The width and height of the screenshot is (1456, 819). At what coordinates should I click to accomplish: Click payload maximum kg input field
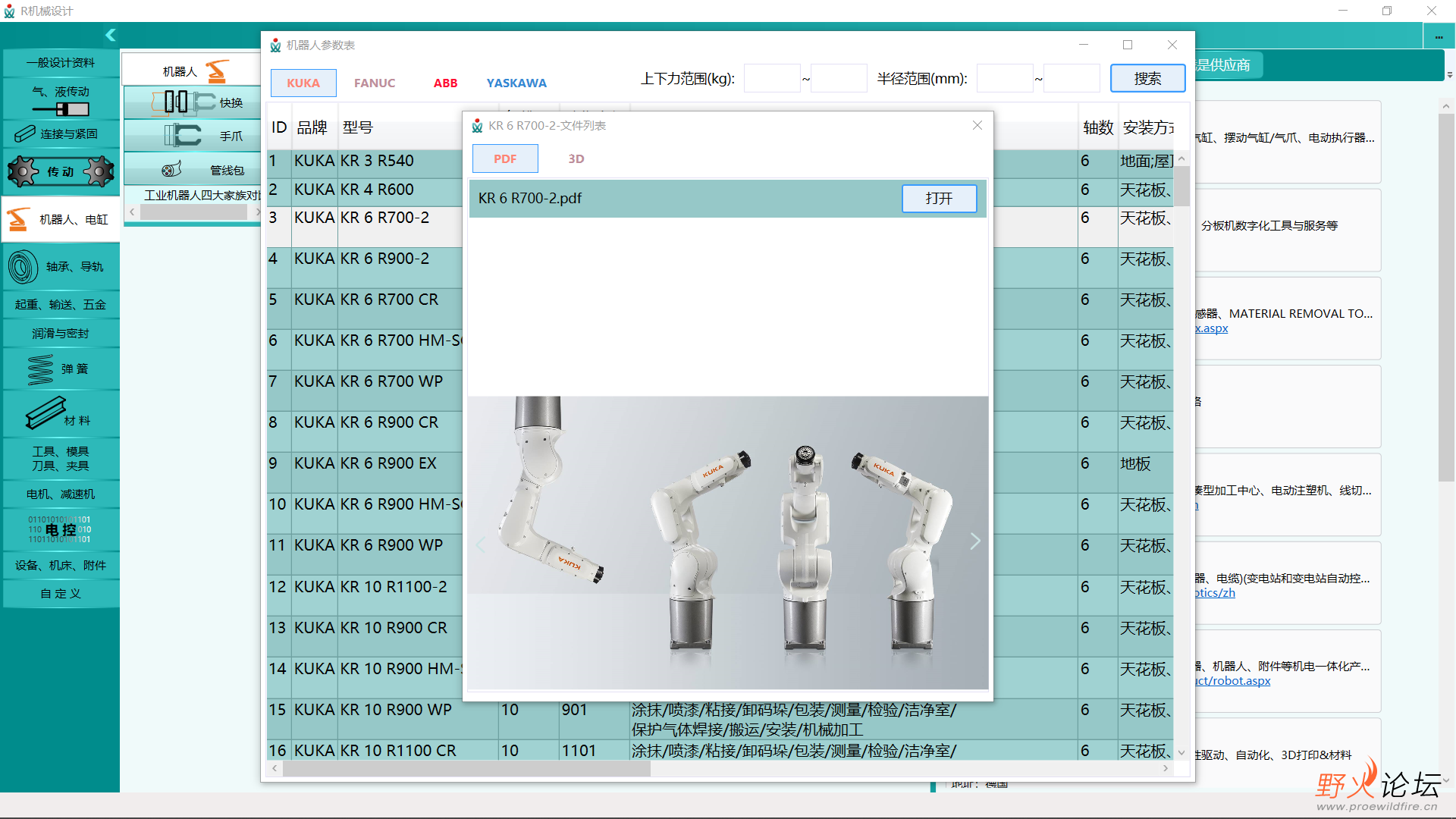pyautogui.click(x=839, y=78)
